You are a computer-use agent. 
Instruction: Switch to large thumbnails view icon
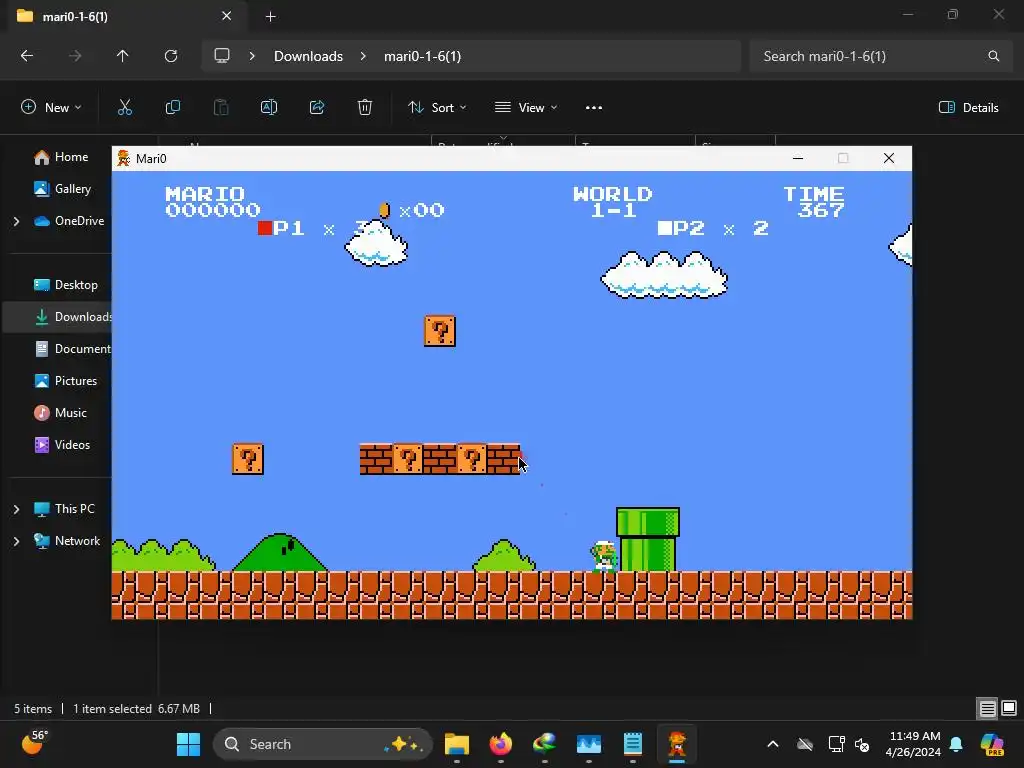(1009, 709)
